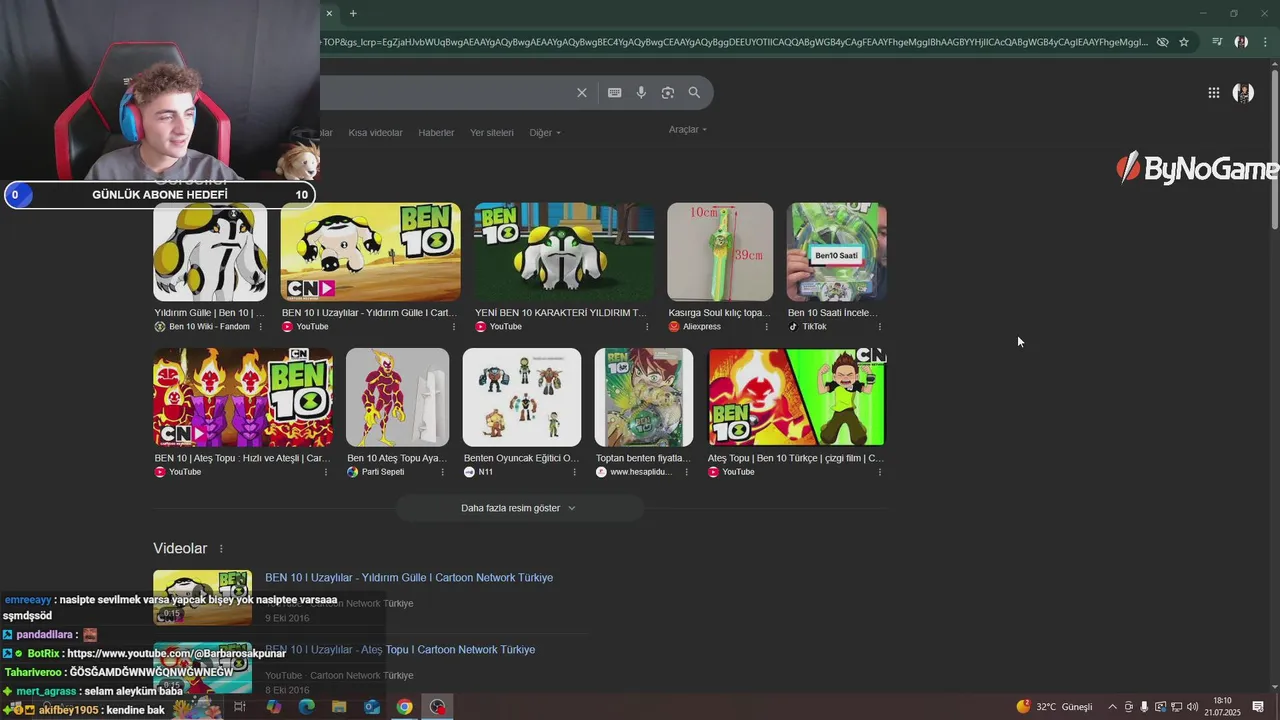Image resolution: width=1280 pixels, height=720 pixels.
Task: Open File Explorer from taskbar
Action: (x=339, y=707)
